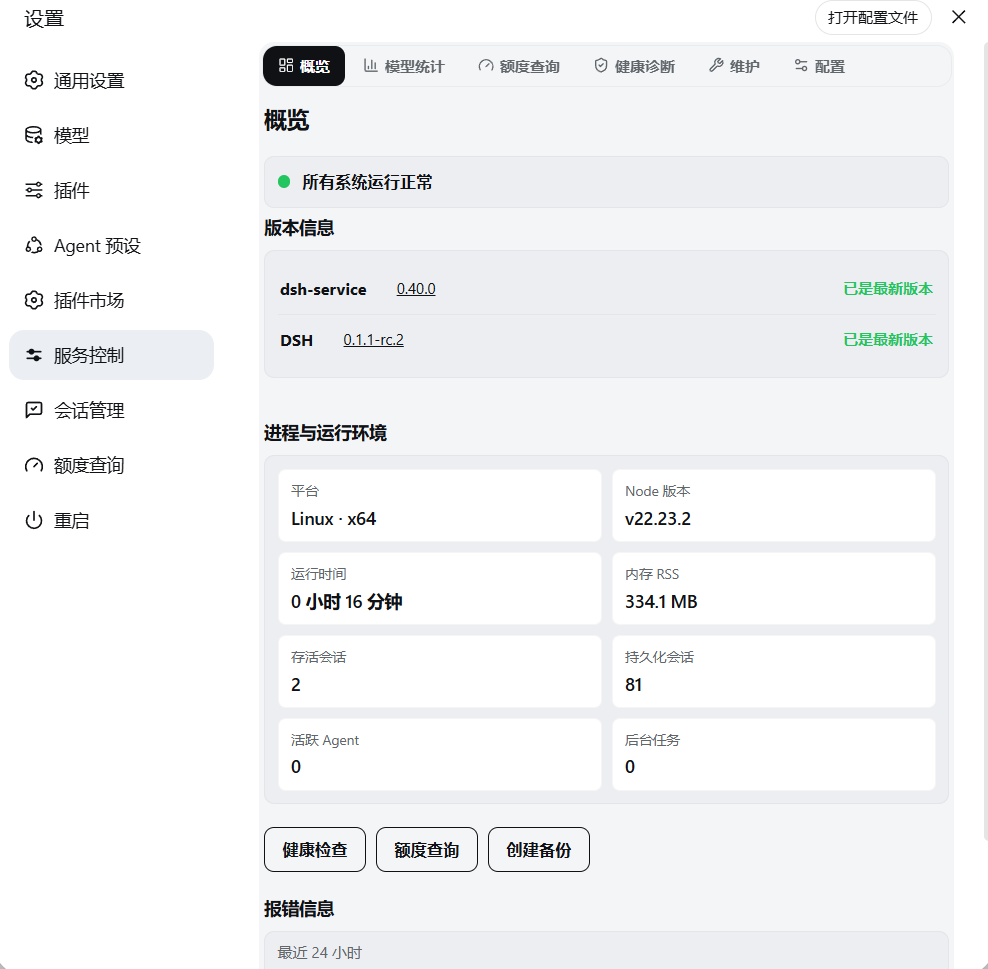Close the settings dialog with X

[958, 17]
